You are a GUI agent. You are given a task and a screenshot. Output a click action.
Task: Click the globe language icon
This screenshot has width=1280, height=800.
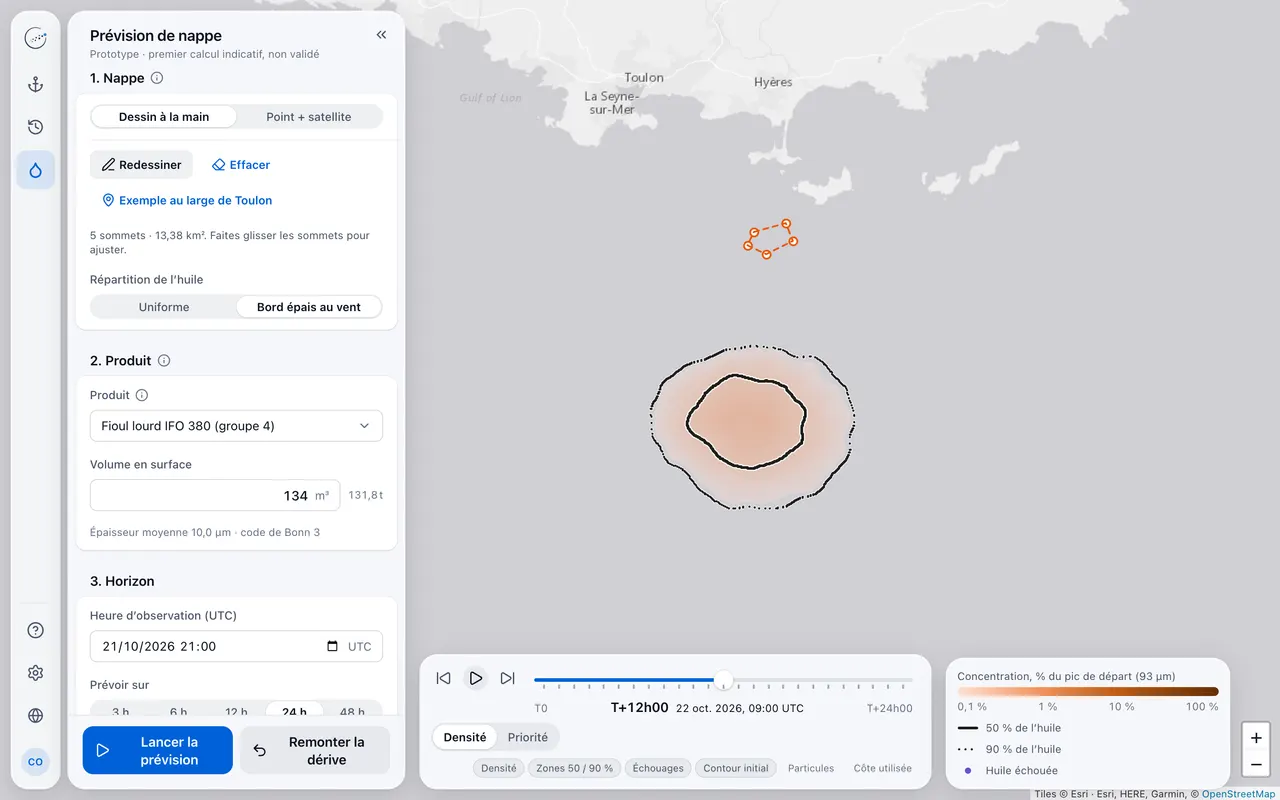pyautogui.click(x=35, y=716)
